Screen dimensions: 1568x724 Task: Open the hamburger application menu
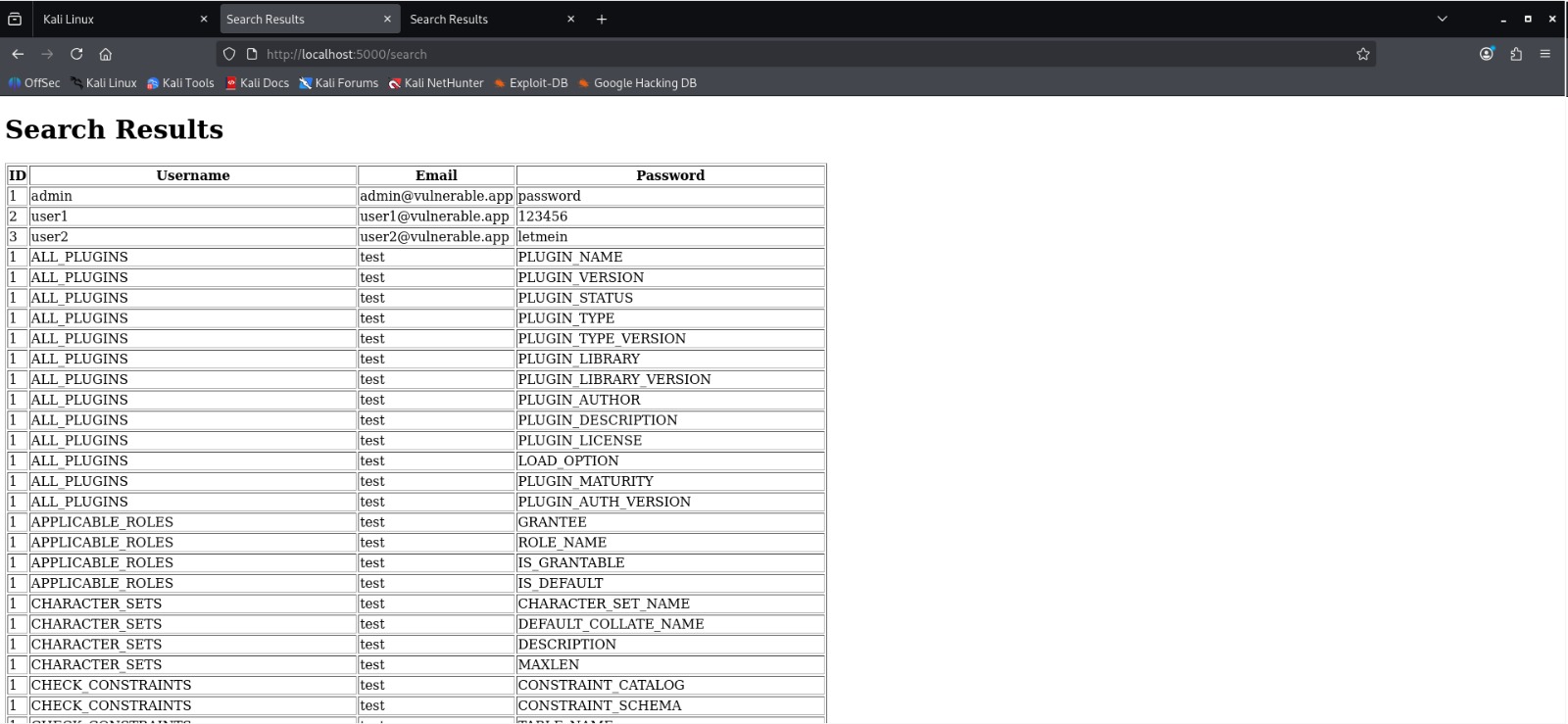pos(1545,54)
